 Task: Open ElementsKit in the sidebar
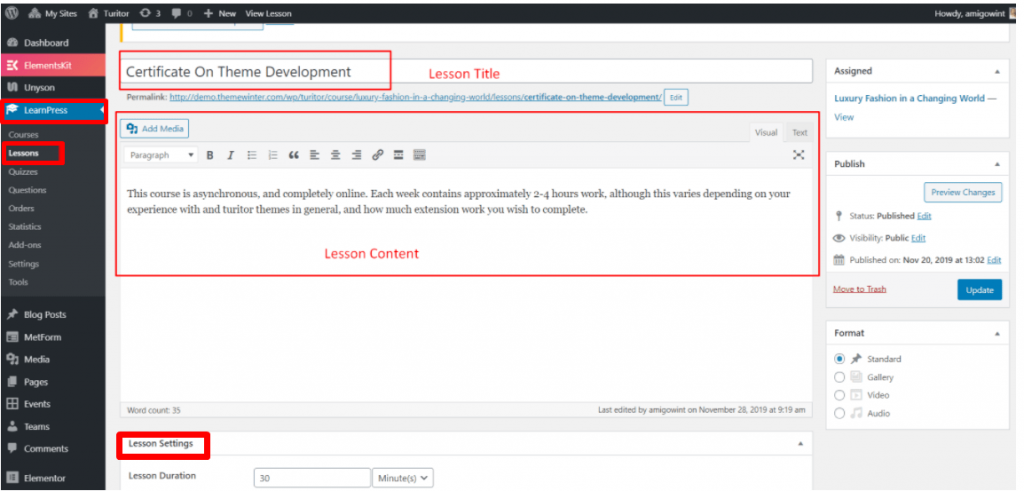[52, 65]
